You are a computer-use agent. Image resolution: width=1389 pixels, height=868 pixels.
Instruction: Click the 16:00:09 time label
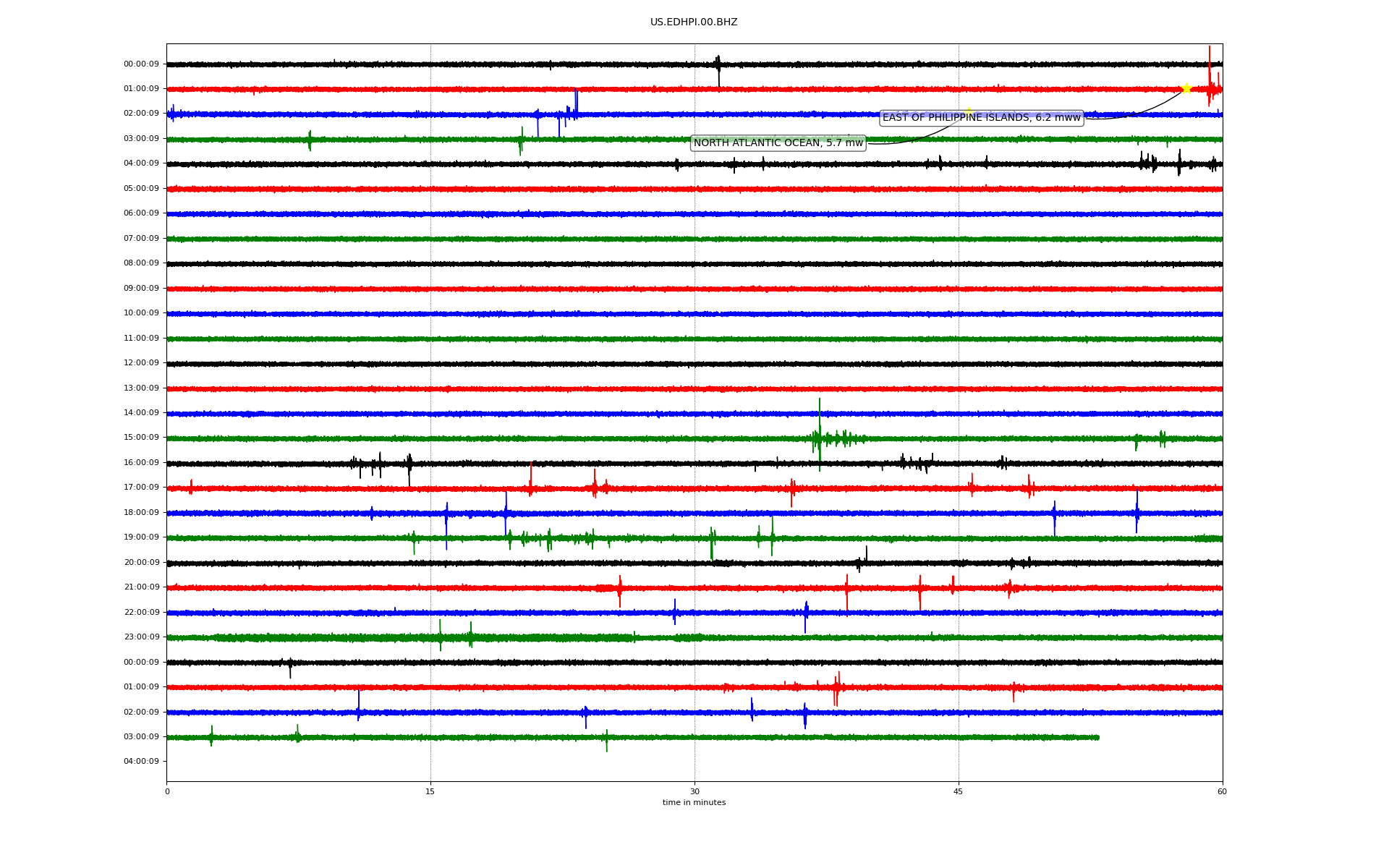pyautogui.click(x=141, y=463)
